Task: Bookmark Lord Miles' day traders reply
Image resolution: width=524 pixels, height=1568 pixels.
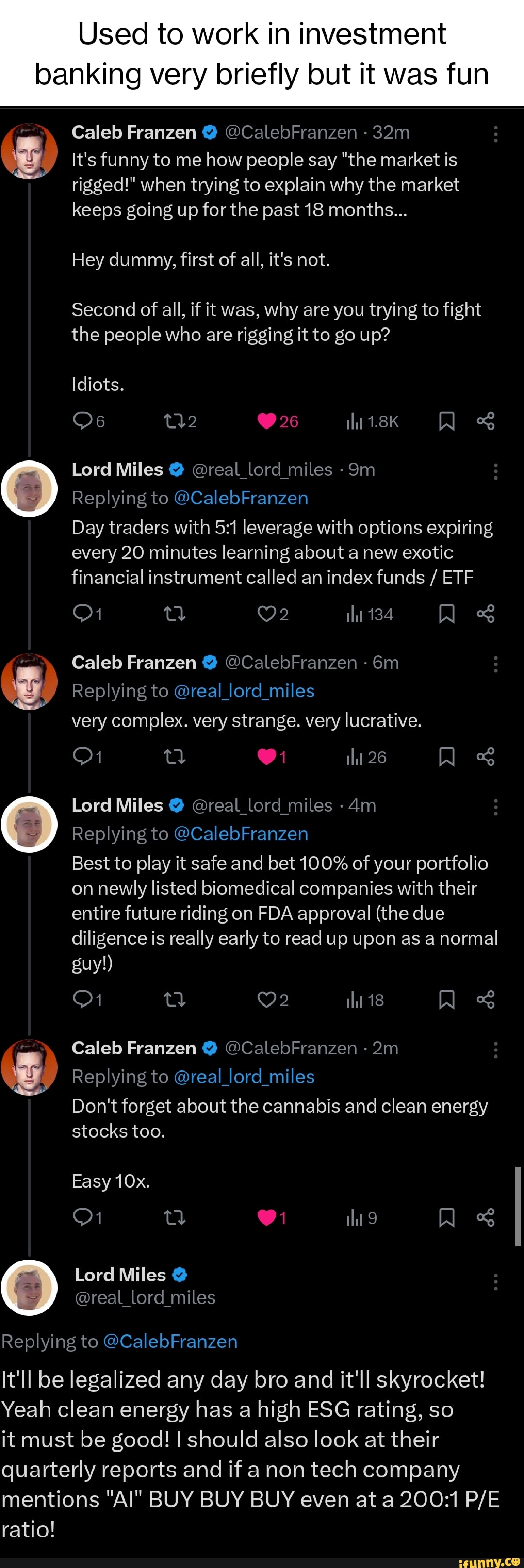Action: click(x=447, y=614)
